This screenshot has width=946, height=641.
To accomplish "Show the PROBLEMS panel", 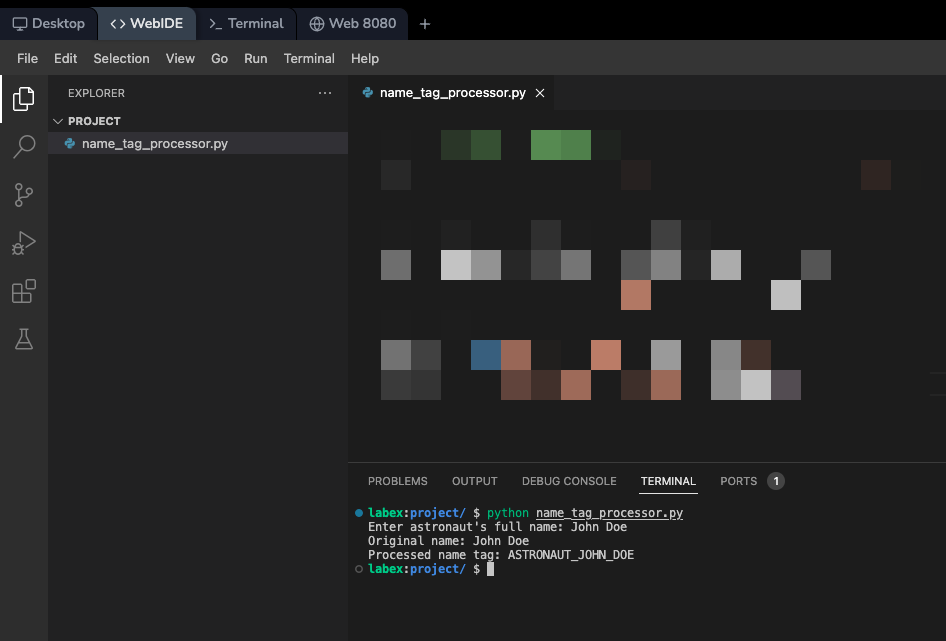I will point(397,481).
